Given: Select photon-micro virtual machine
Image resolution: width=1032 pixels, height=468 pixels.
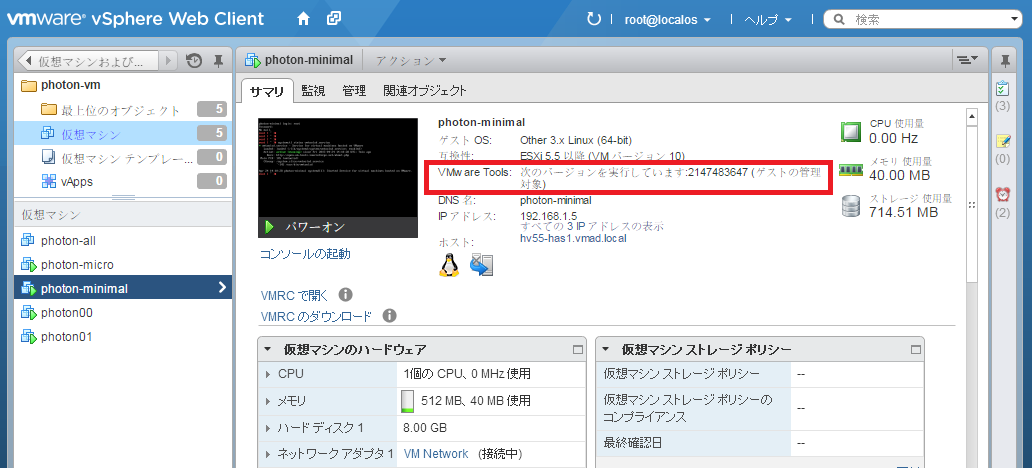Looking at the screenshot, I should coord(77,265).
